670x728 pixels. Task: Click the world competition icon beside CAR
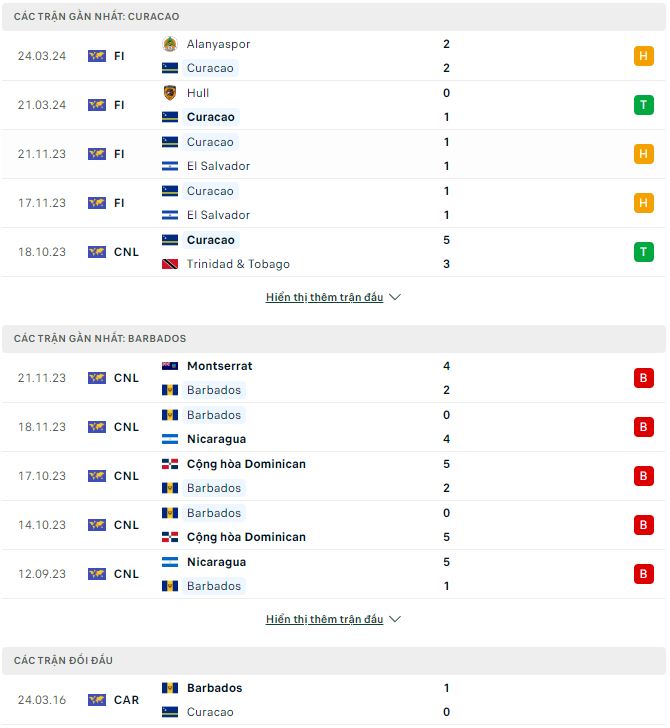click(97, 700)
